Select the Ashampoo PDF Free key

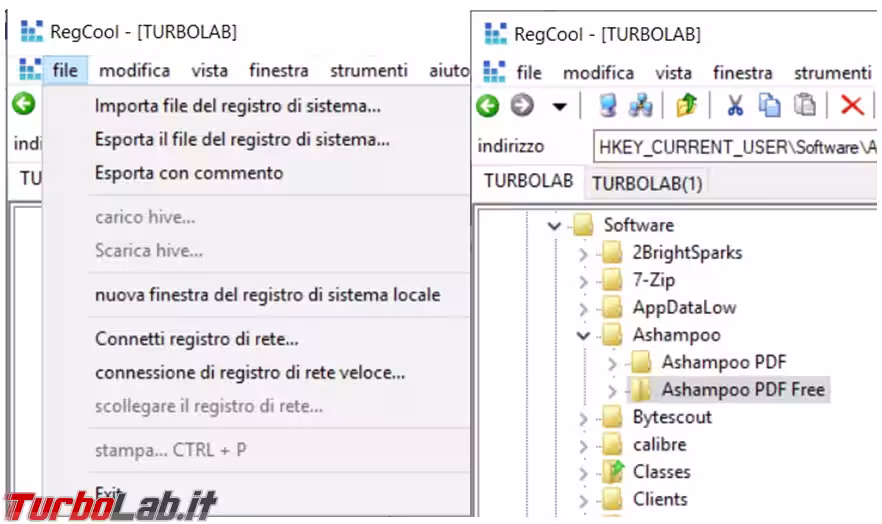(x=743, y=389)
